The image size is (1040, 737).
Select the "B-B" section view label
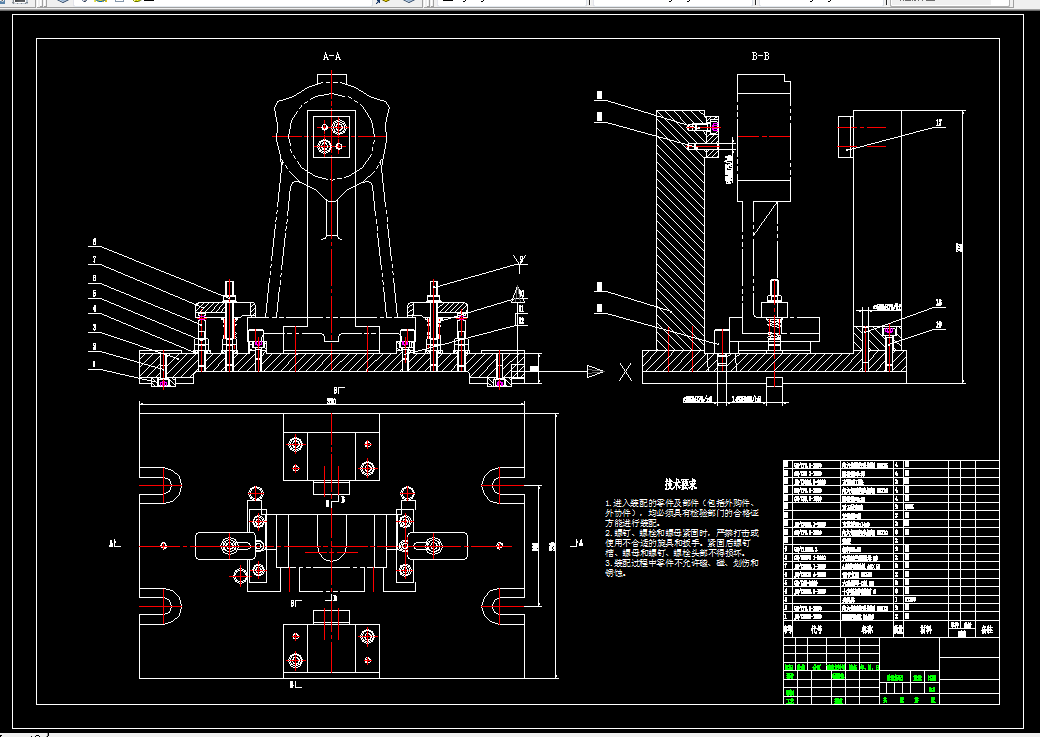760,57
